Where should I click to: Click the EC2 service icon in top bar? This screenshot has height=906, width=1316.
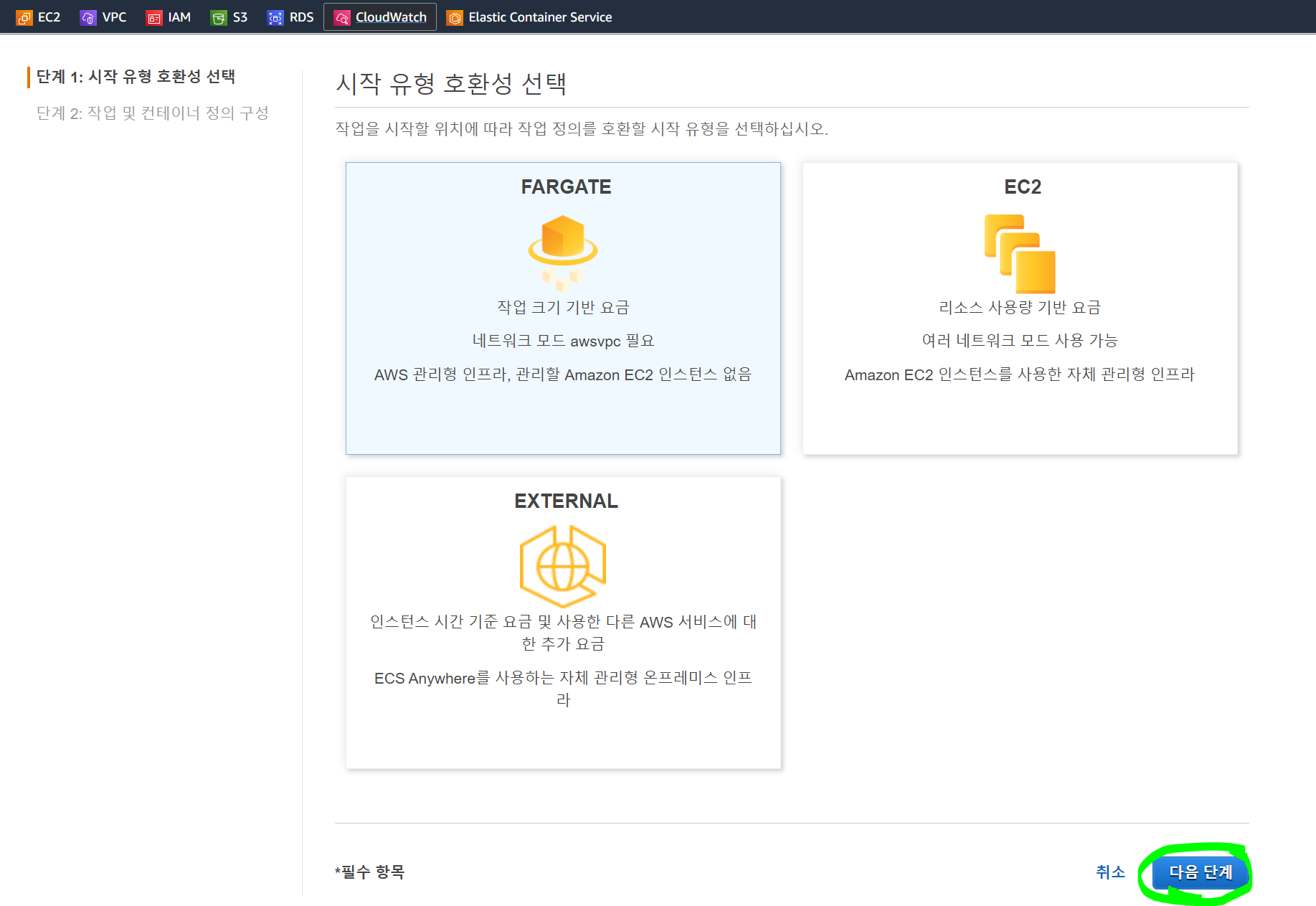click(x=24, y=17)
